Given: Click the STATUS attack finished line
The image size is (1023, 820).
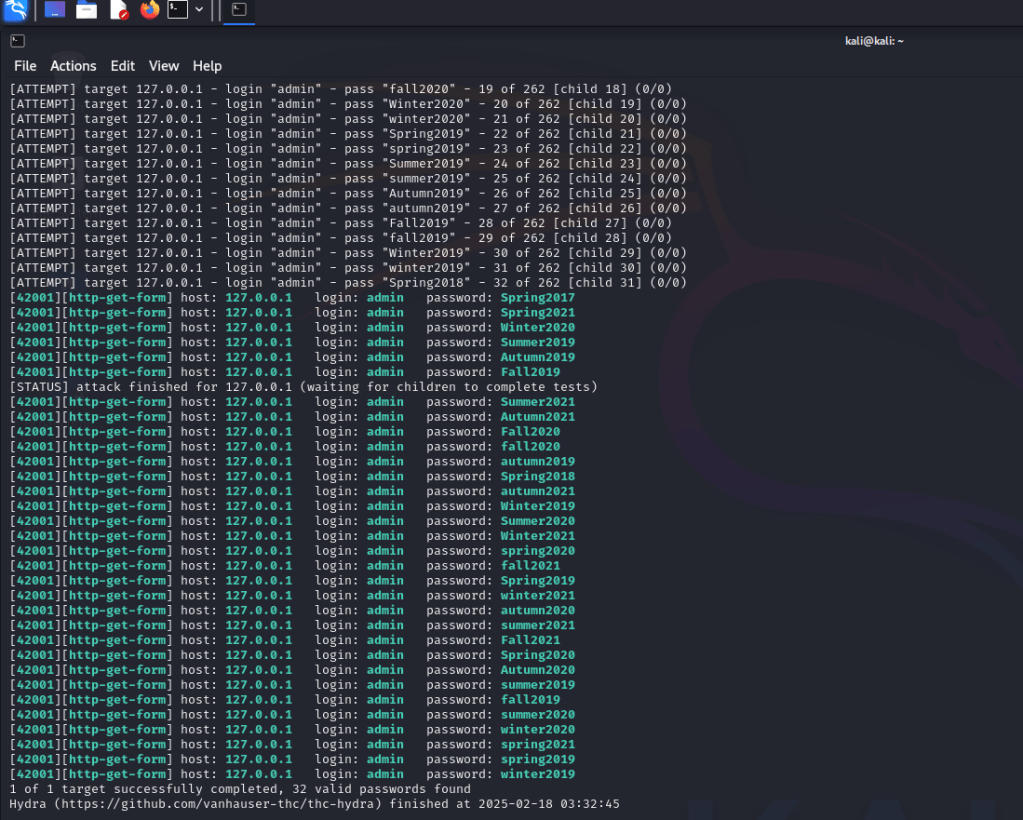Looking at the screenshot, I should (x=303, y=387).
